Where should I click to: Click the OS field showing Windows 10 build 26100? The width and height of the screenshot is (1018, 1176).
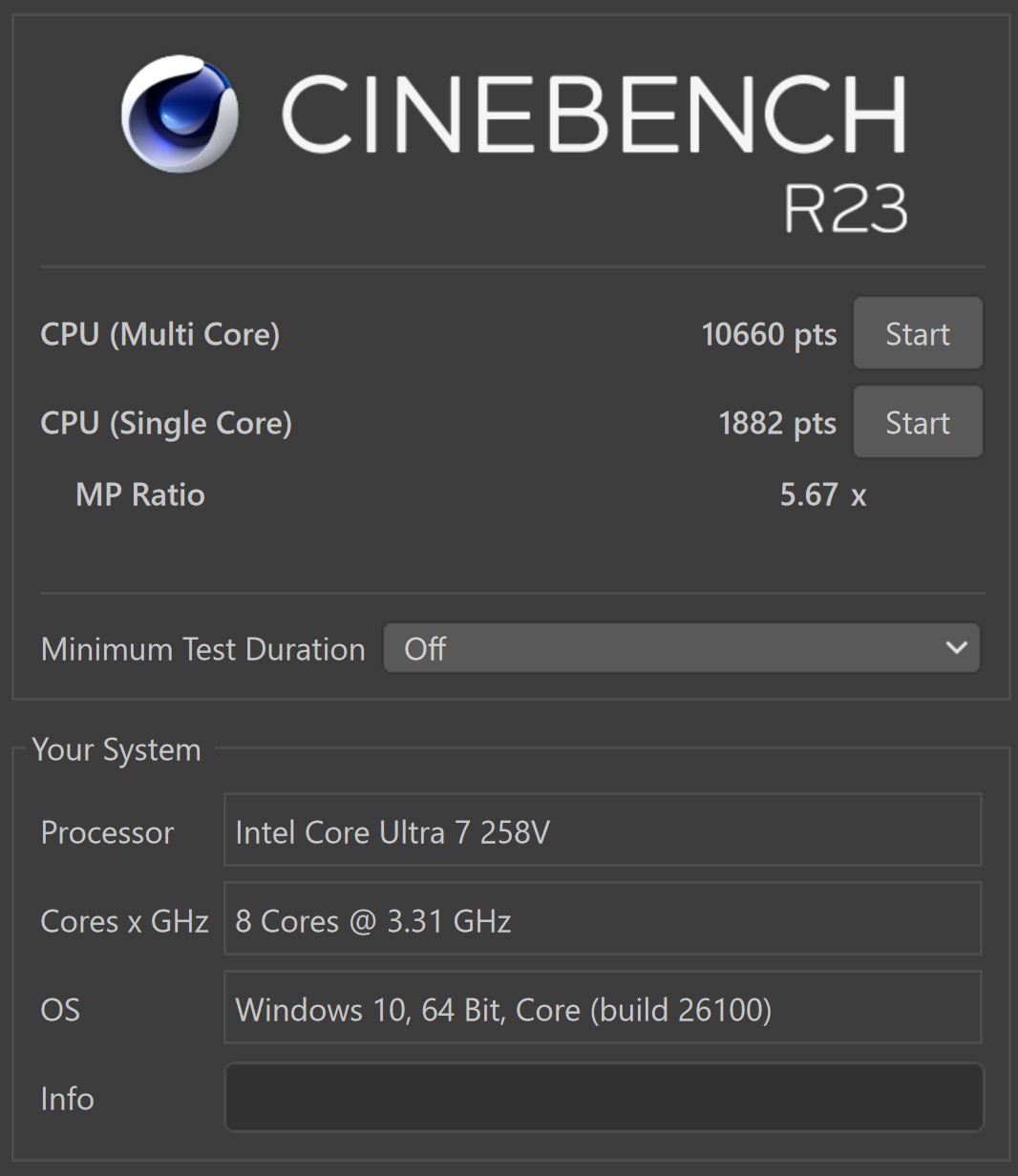[x=603, y=1007]
